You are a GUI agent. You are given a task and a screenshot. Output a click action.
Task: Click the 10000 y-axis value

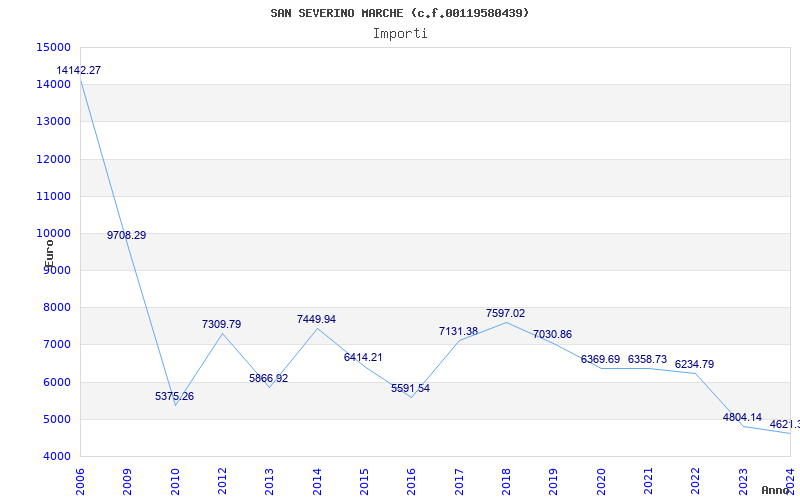pos(54,234)
